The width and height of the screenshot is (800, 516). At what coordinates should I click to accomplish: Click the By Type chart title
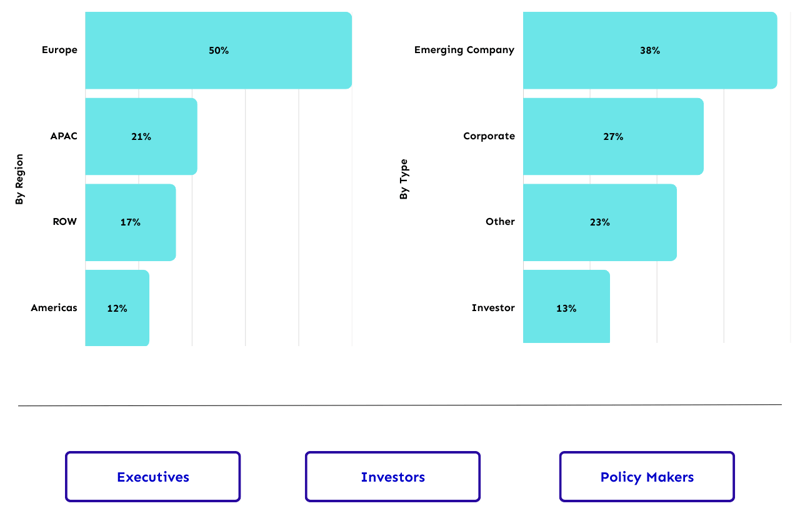coord(404,179)
